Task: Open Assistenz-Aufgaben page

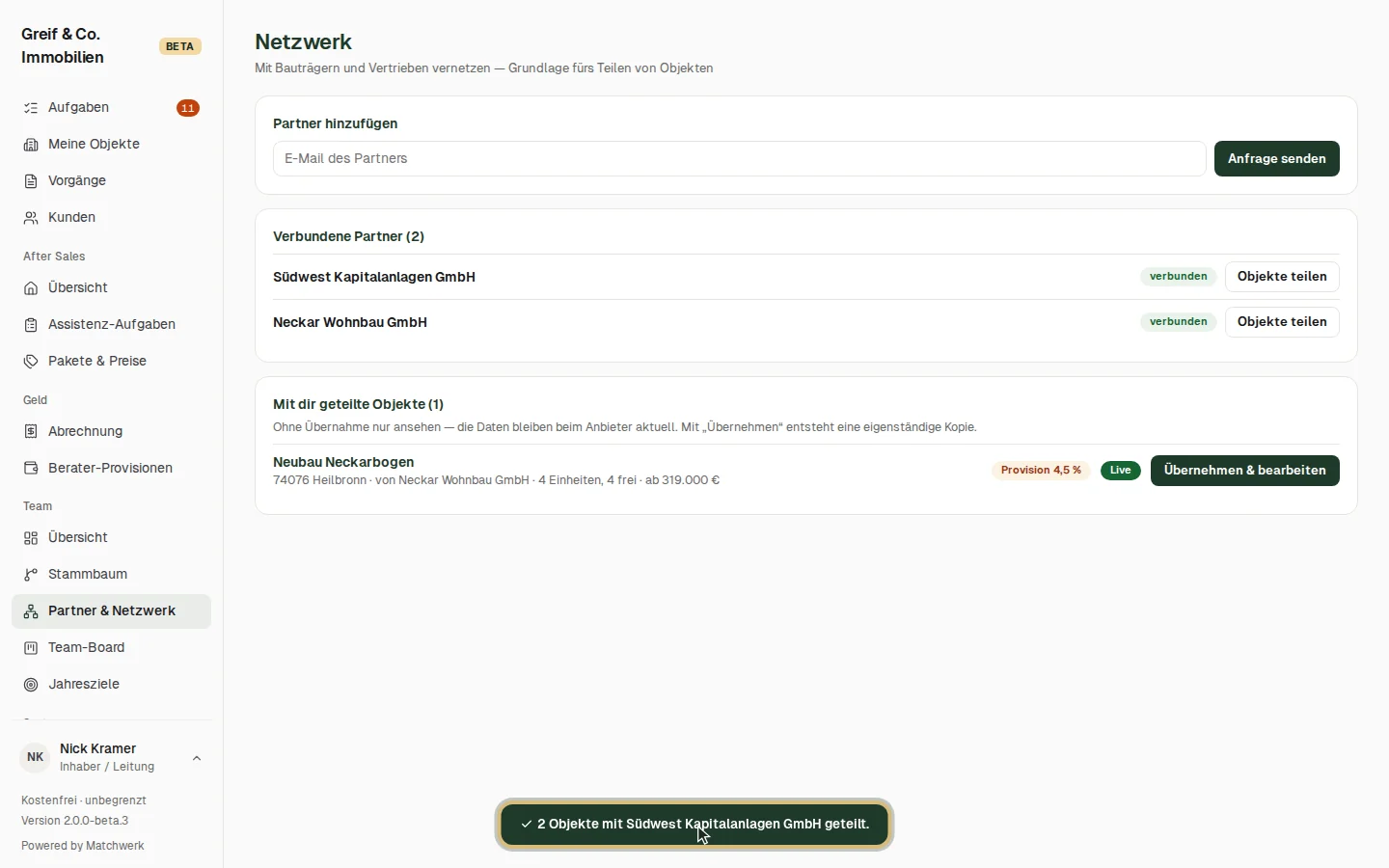Action: tap(111, 325)
